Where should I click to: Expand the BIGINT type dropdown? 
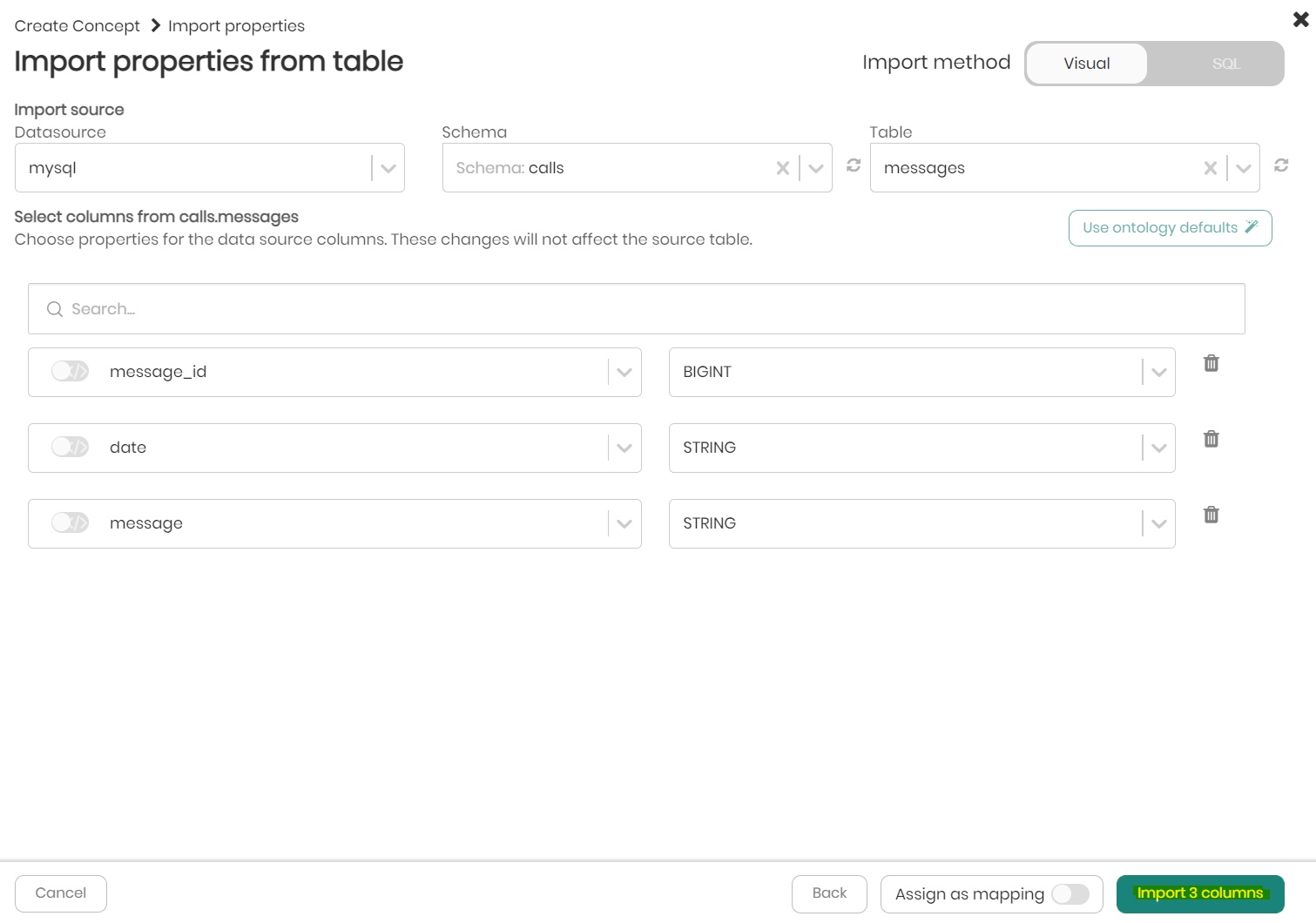pyautogui.click(x=1157, y=373)
